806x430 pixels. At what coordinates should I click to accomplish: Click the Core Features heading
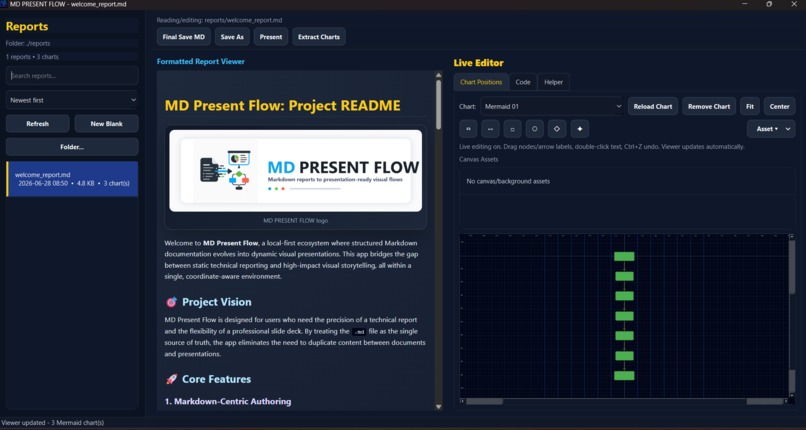216,379
